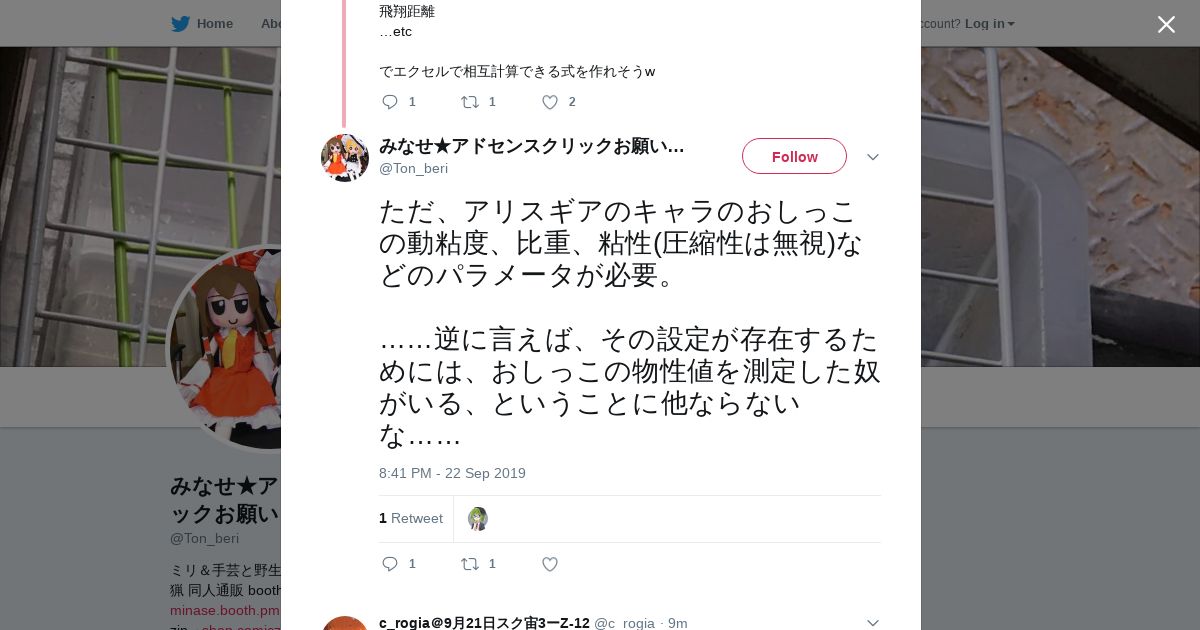Retweet the upper tweet in the thread
The width and height of the screenshot is (1200, 630).
[x=470, y=102]
